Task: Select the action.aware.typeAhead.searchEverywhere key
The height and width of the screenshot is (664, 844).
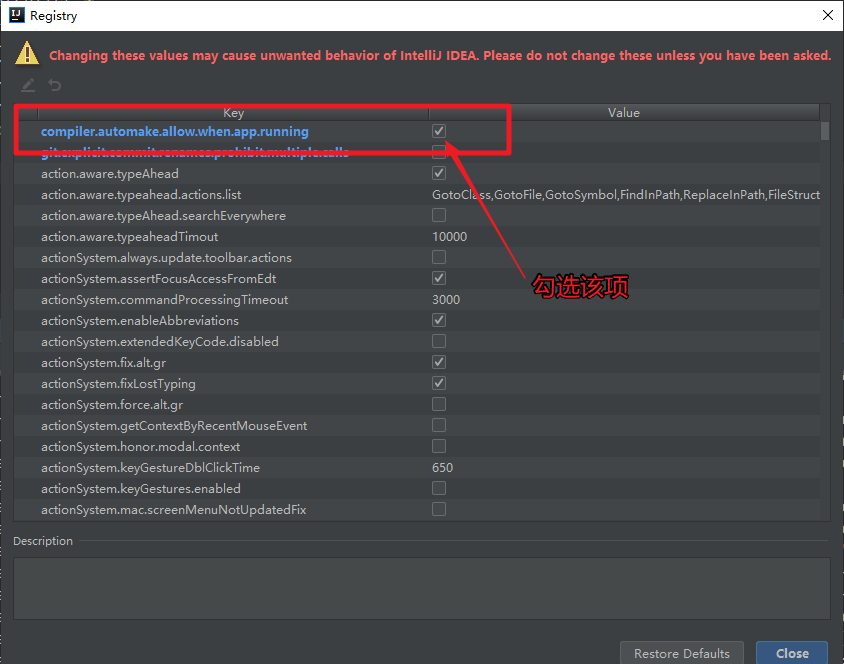Action: 163,215
